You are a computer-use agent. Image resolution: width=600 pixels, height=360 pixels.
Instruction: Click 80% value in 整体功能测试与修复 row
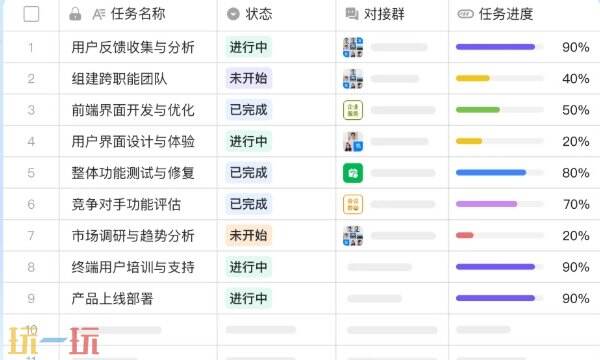point(576,173)
